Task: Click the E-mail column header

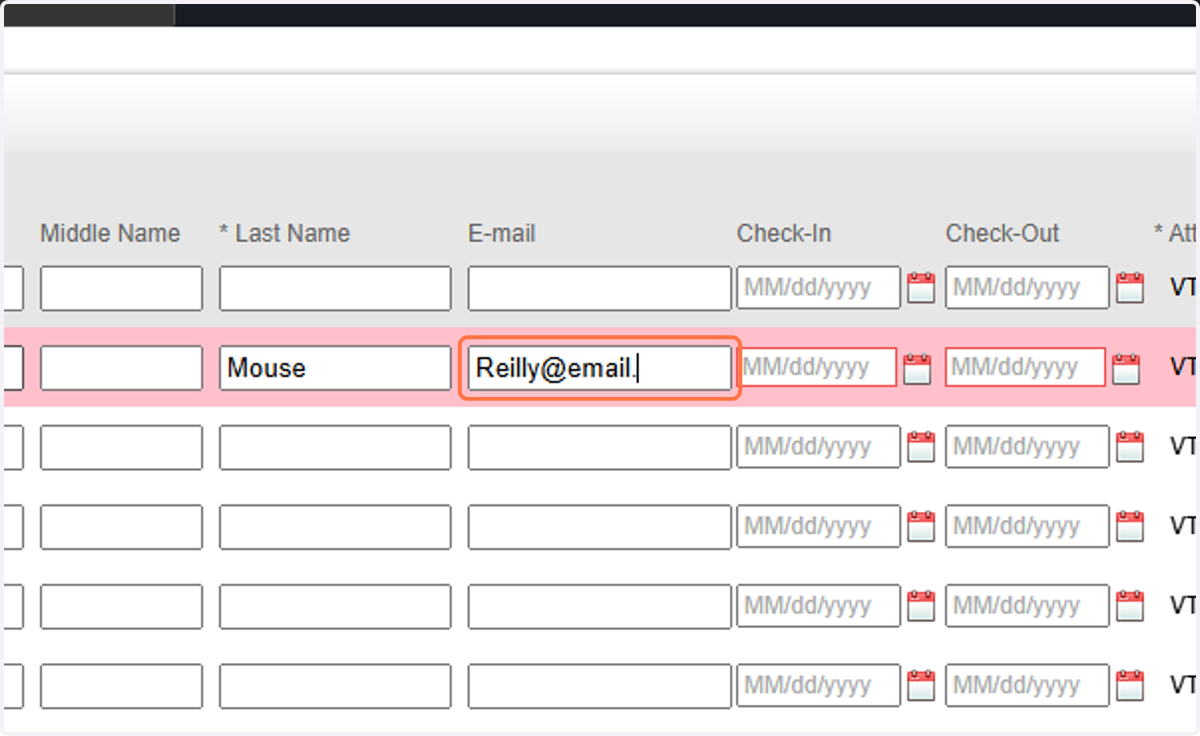Action: (502, 233)
